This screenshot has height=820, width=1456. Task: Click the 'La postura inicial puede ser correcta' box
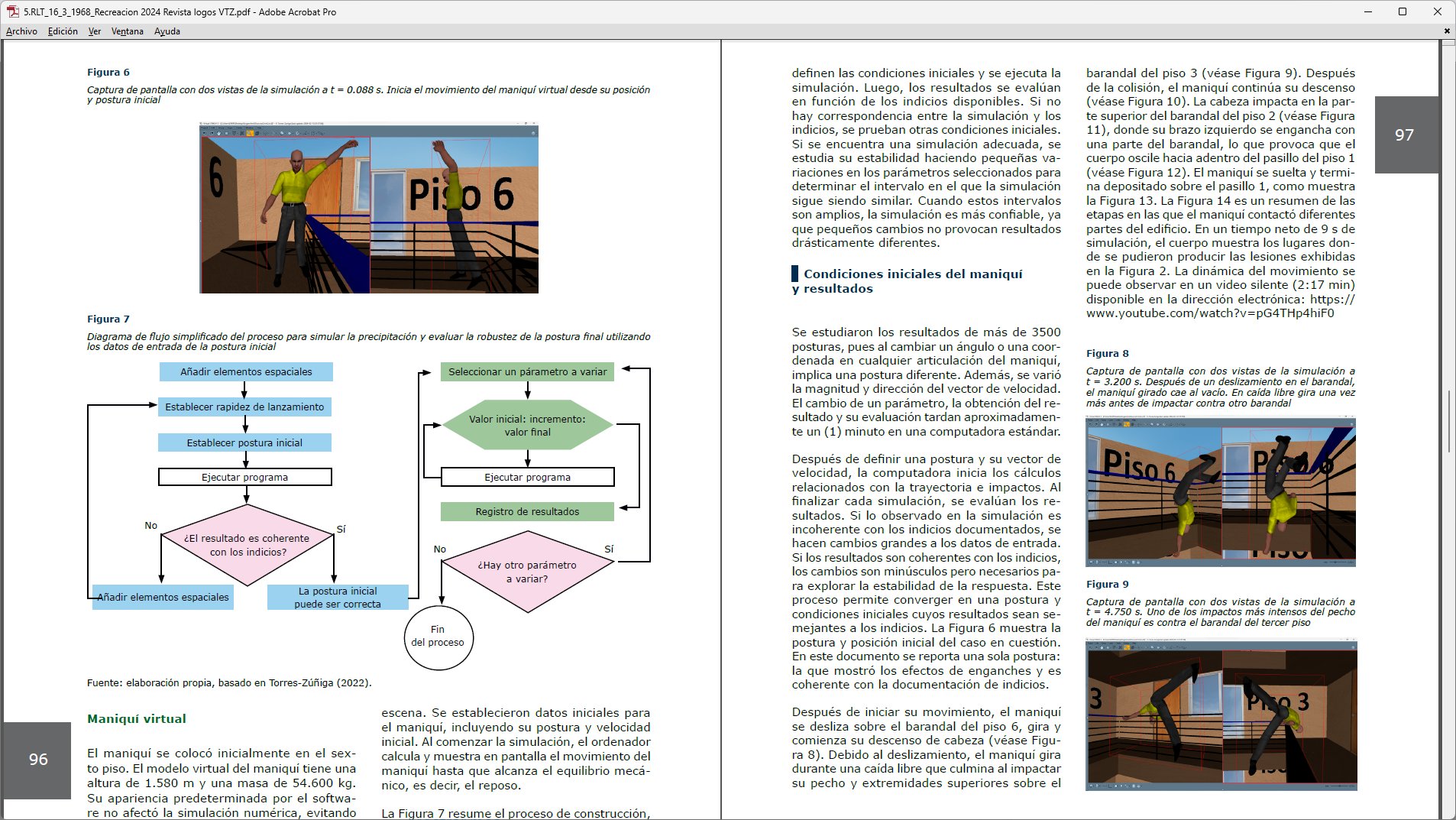[x=338, y=597]
